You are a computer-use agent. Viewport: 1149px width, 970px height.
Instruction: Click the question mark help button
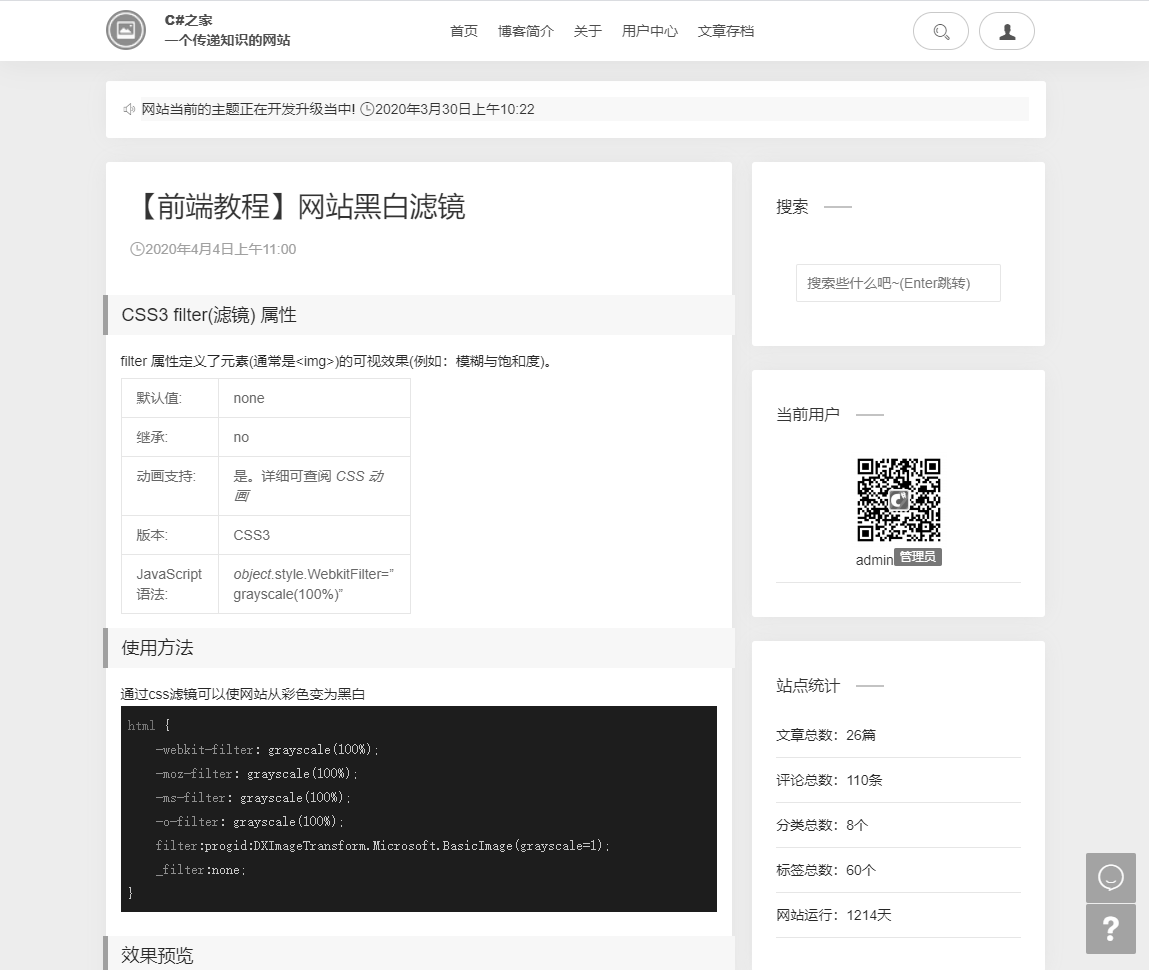pyautogui.click(x=1110, y=929)
